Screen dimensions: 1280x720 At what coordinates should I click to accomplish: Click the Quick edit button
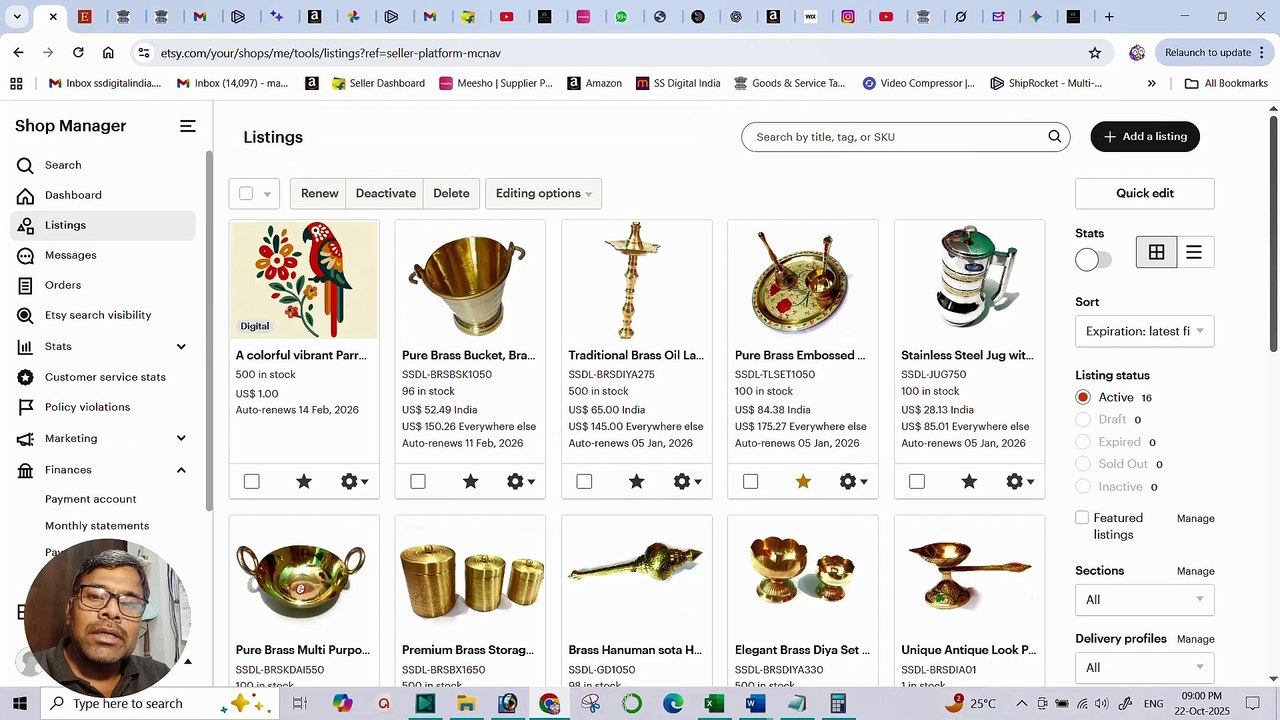point(1145,193)
